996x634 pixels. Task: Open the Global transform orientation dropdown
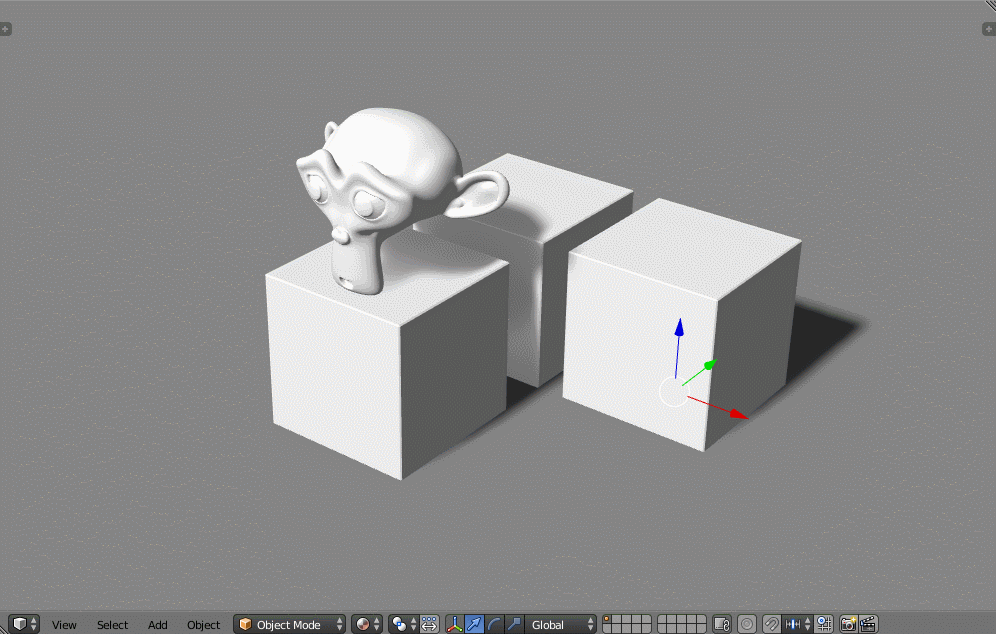pyautogui.click(x=560, y=624)
